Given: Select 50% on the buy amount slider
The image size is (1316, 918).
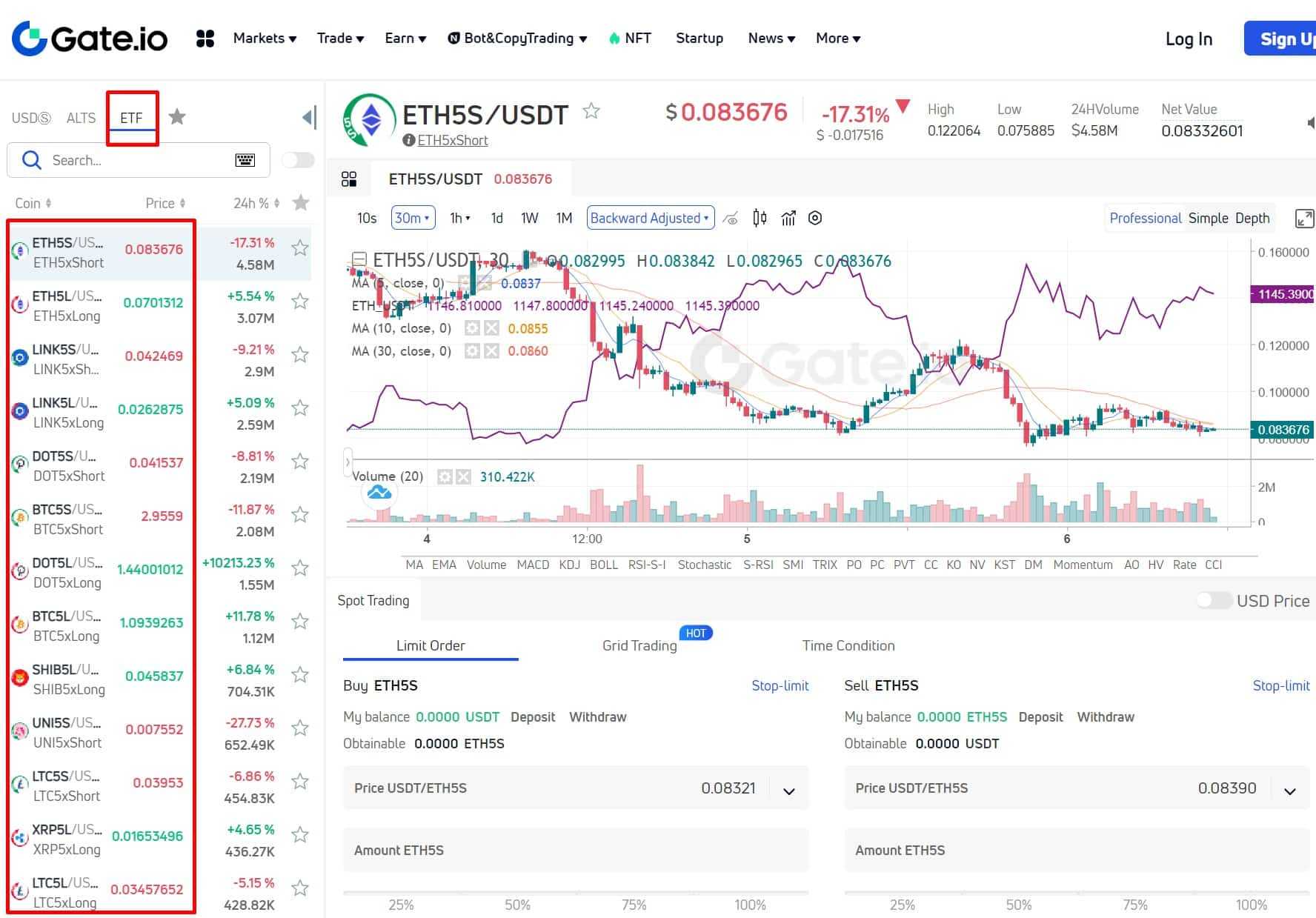Looking at the screenshot, I should [517, 905].
